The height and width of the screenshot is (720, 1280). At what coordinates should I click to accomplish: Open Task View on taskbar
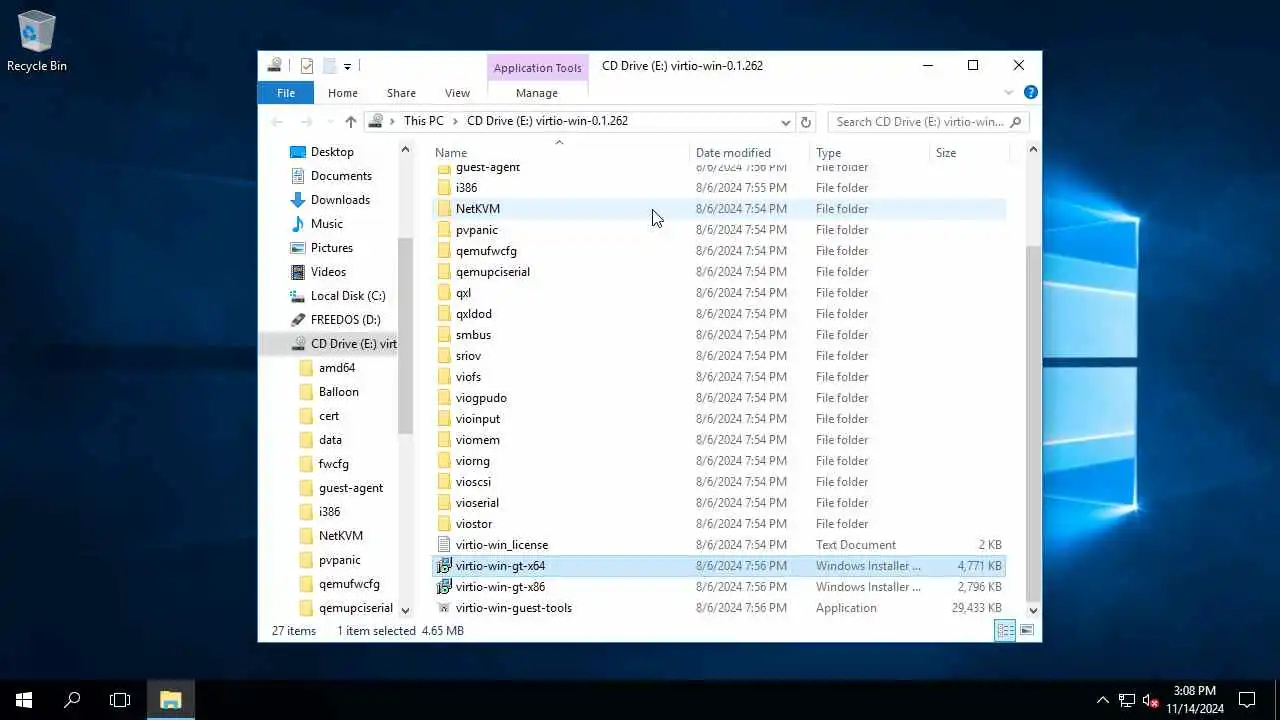(x=120, y=700)
